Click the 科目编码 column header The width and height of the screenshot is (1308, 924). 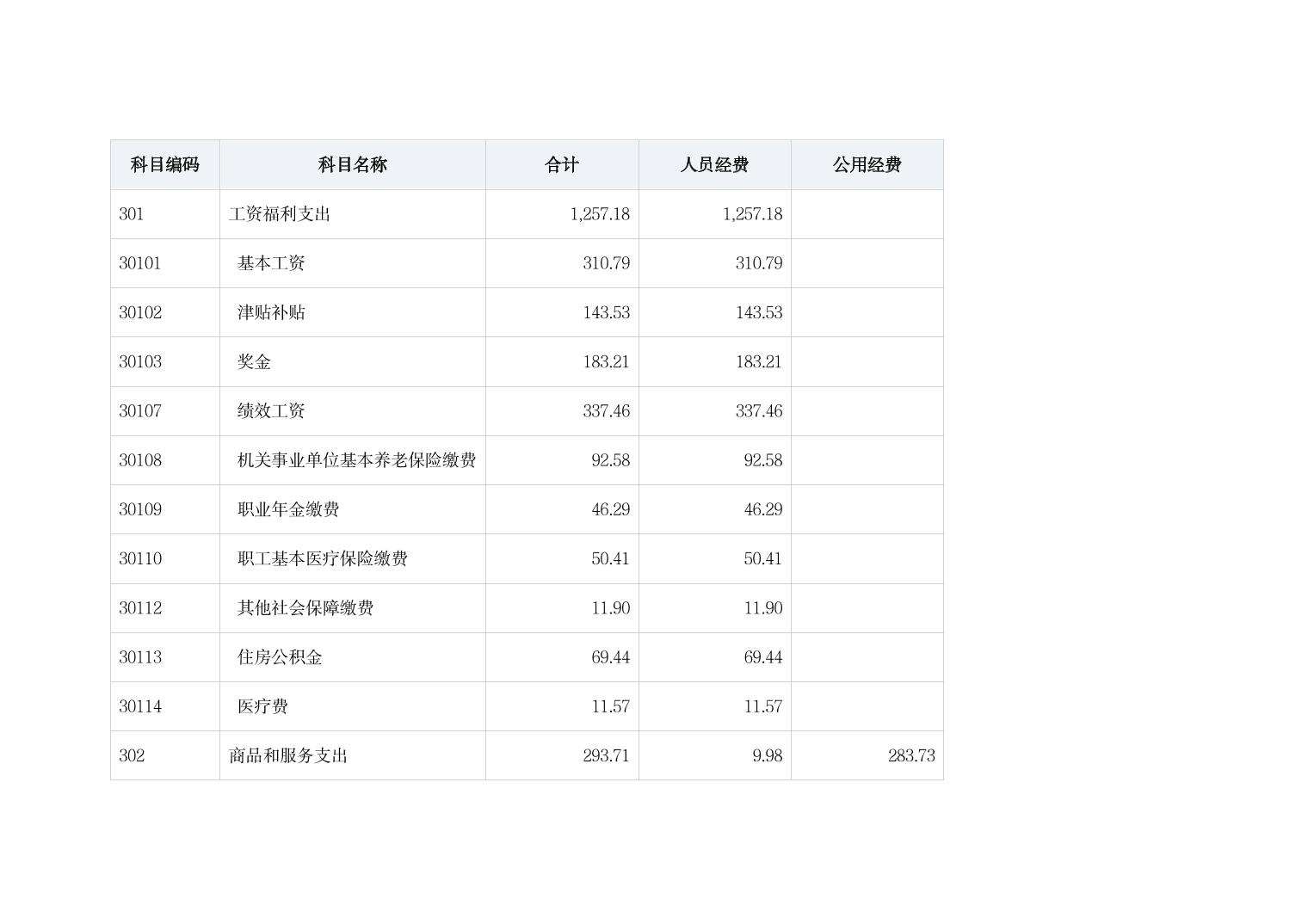click(x=164, y=164)
